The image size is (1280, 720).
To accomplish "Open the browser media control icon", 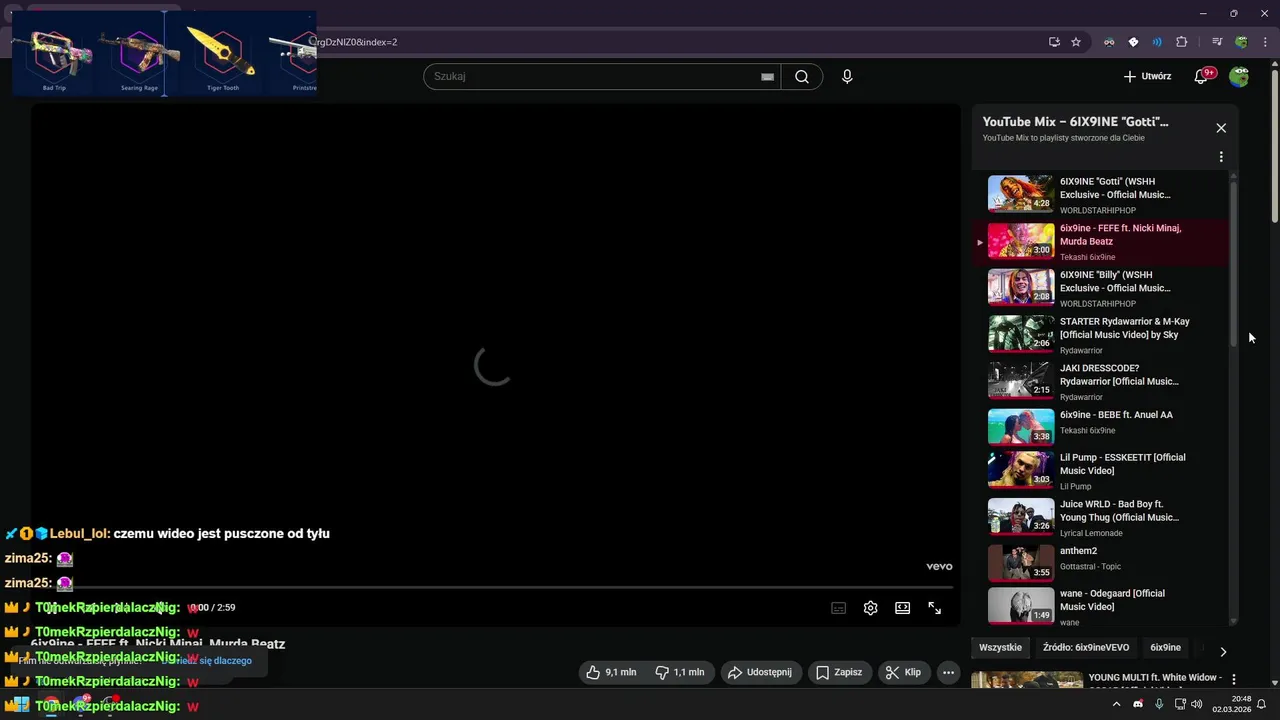I will click(1217, 42).
